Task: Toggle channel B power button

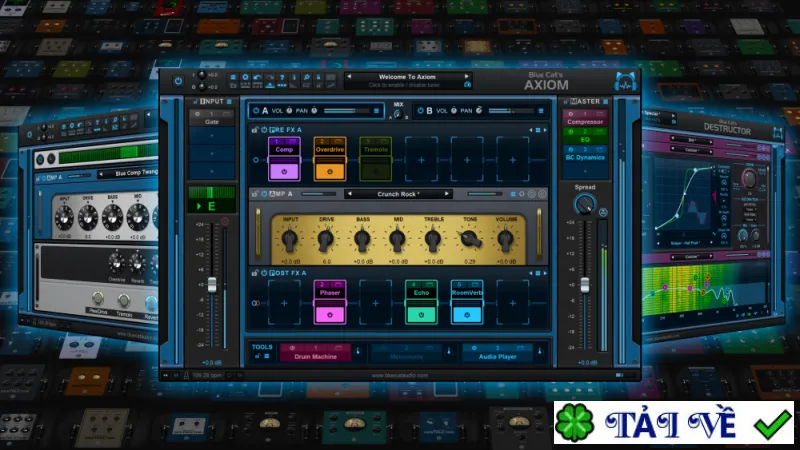Action: tap(420, 110)
